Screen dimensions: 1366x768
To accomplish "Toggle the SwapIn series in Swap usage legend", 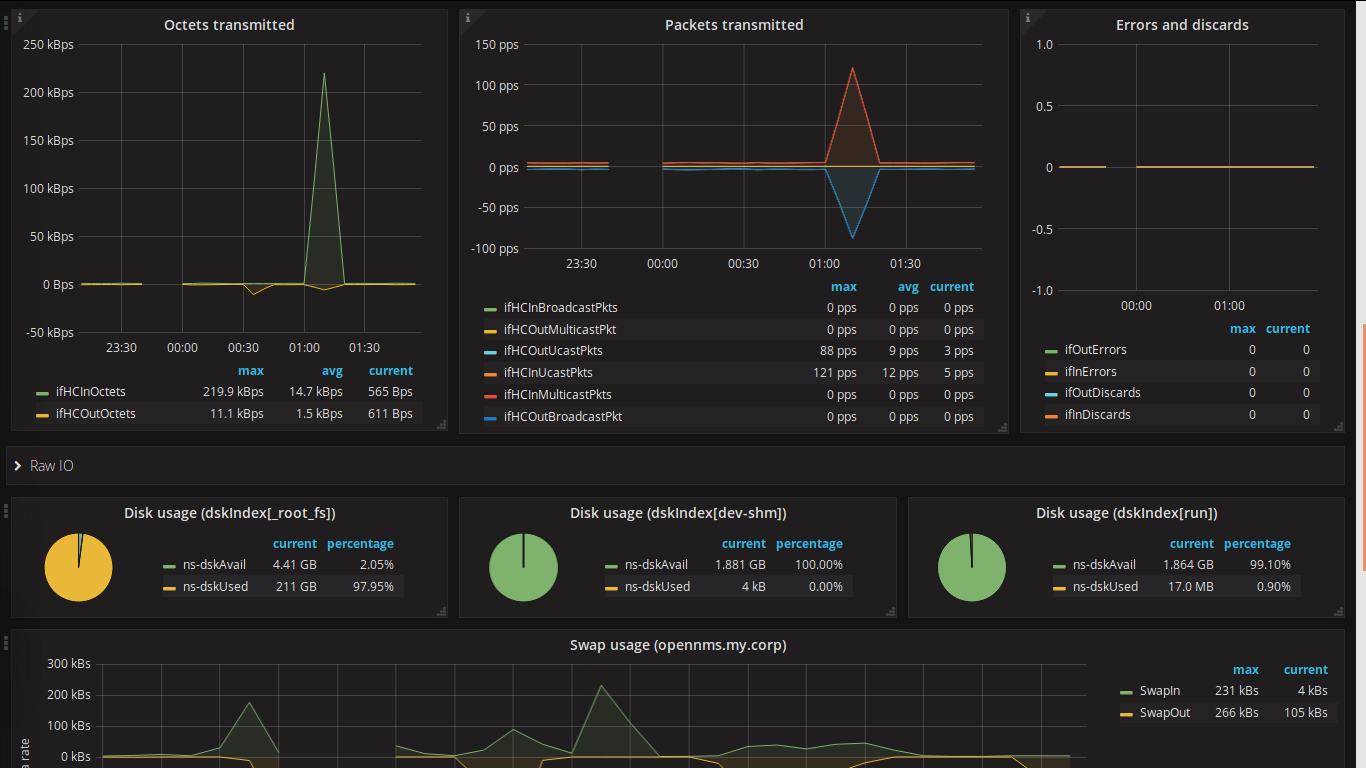I will coord(1158,690).
